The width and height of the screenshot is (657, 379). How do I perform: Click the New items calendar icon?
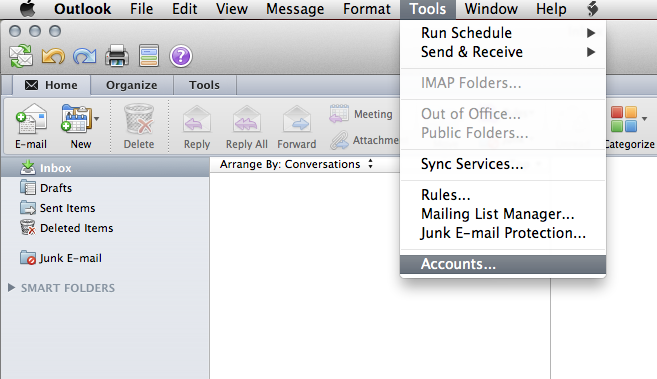point(76,119)
